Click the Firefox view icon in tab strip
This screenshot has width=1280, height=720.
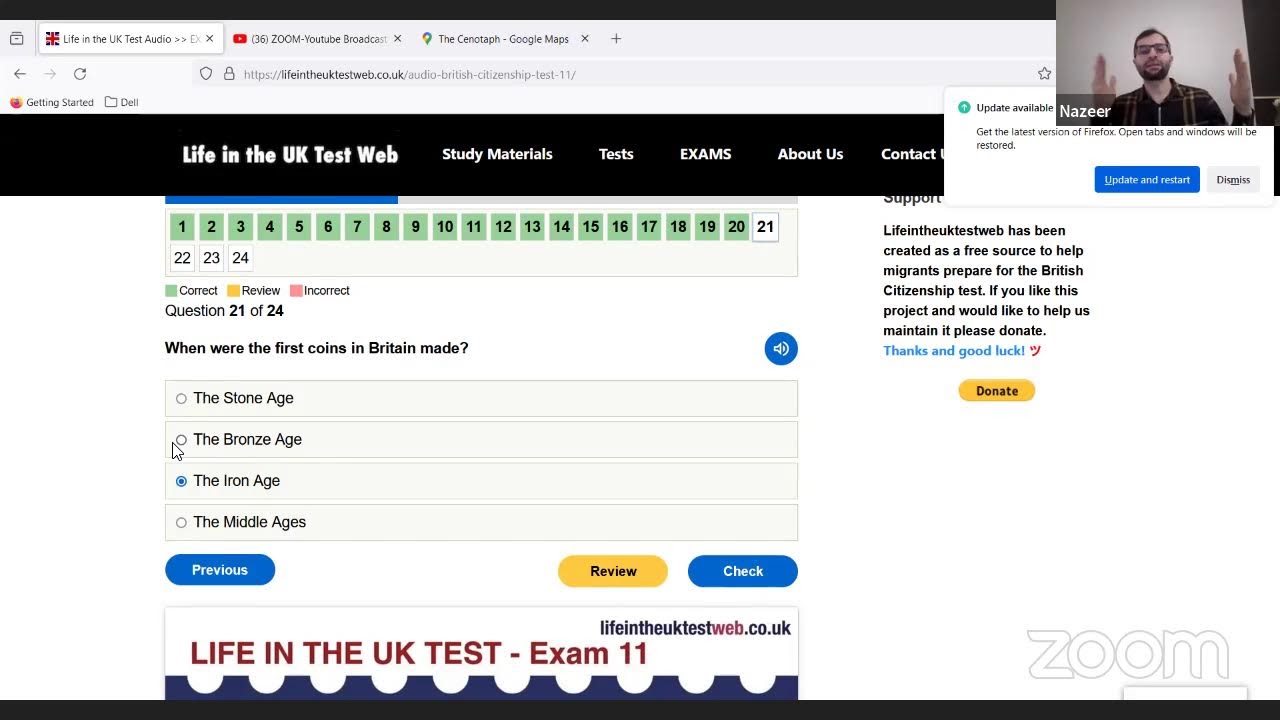tap(17, 39)
